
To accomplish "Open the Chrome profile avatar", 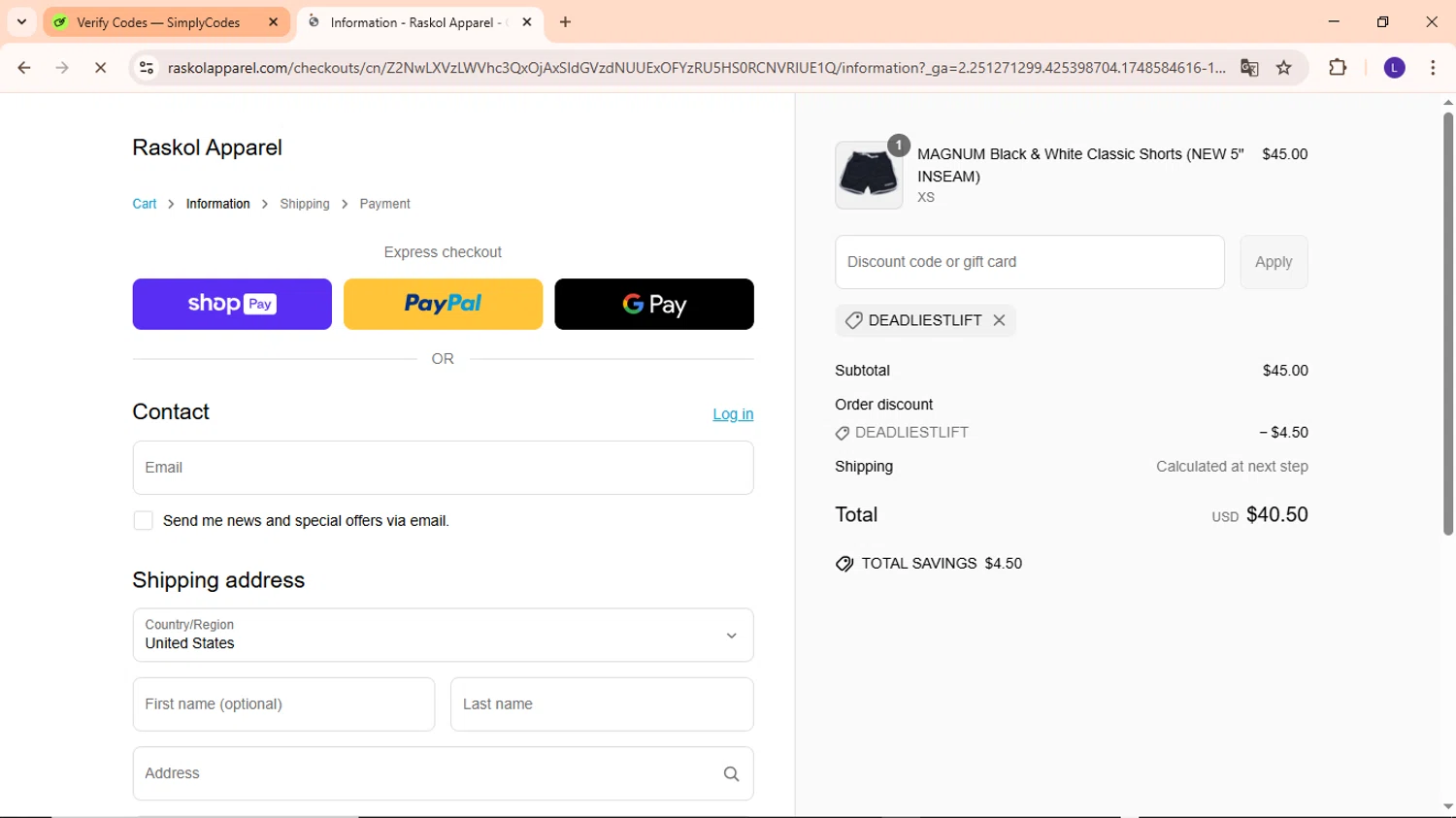I will [1395, 68].
